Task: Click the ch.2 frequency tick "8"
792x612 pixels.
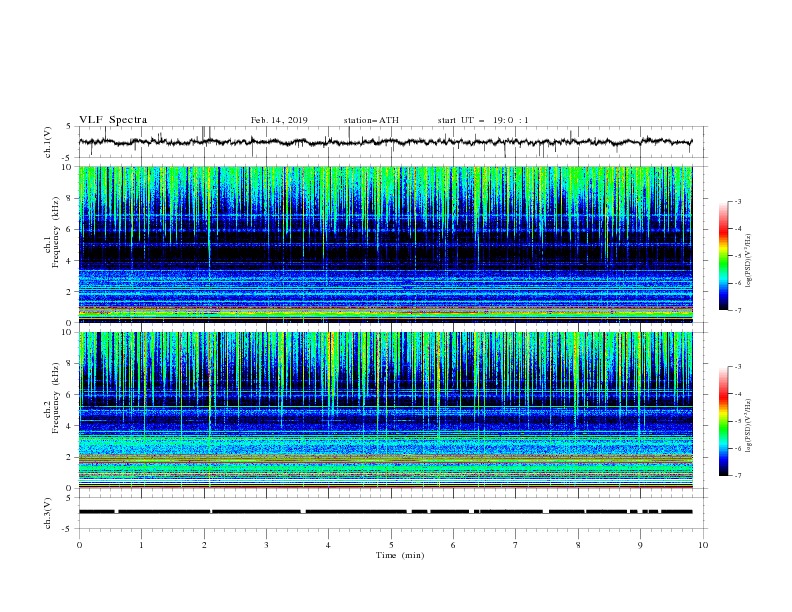Action: click(x=70, y=364)
